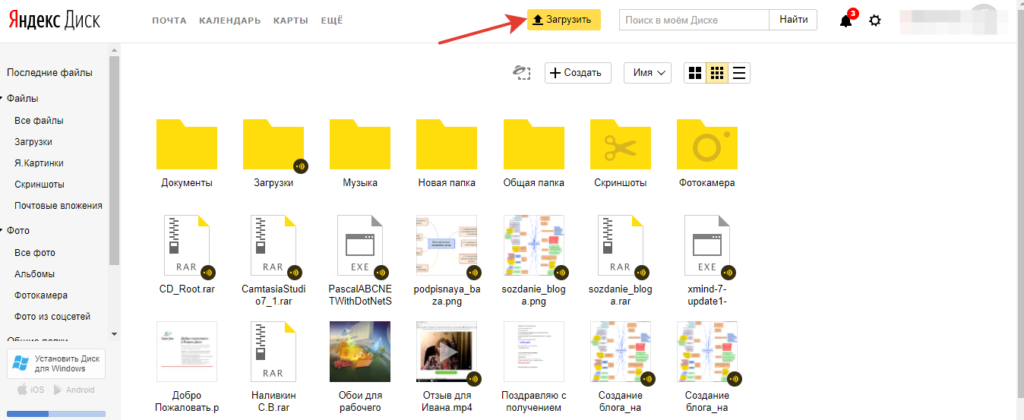
Task: Click the selection mode icon near Создать
Action: [519, 72]
